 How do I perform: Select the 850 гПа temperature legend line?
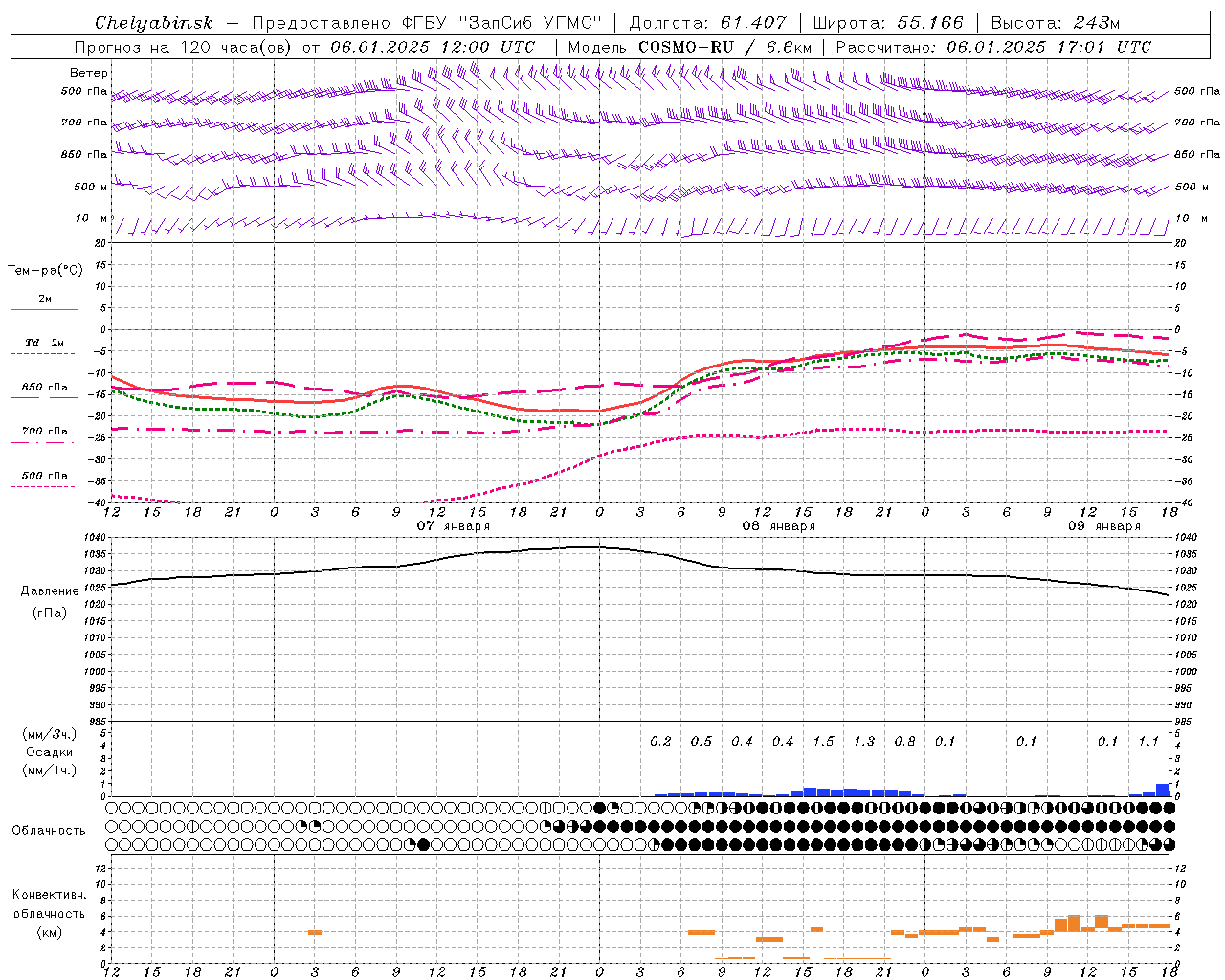tap(44, 397)
